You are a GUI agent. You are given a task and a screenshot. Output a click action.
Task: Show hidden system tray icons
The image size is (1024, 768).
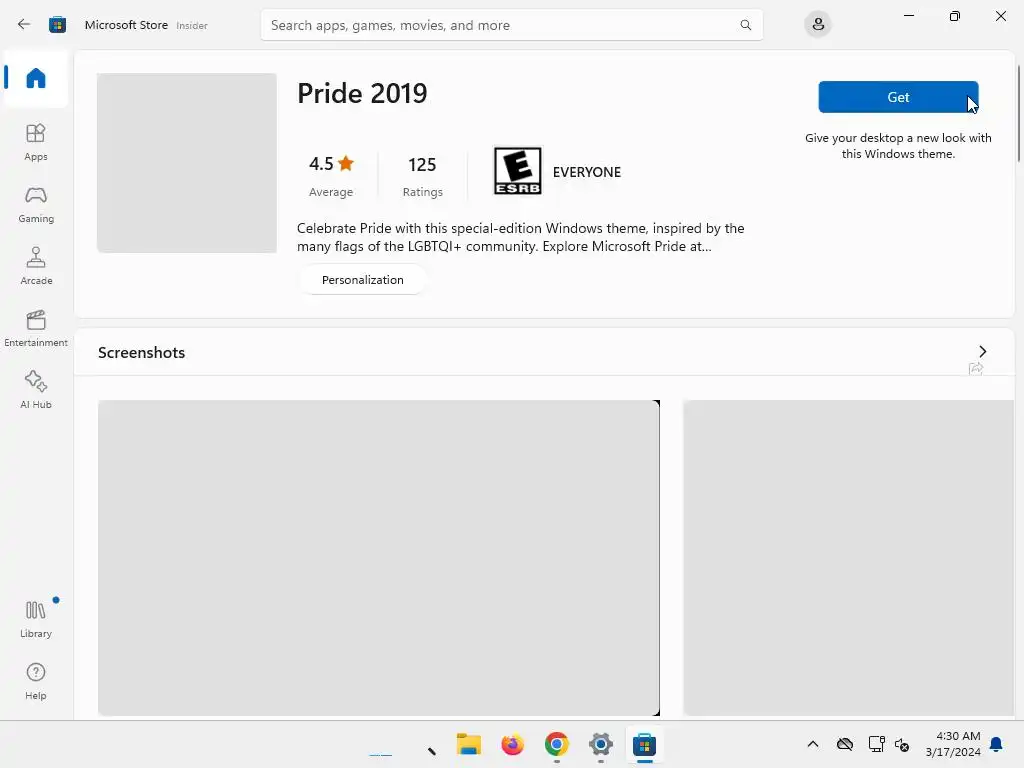(813, 744)
